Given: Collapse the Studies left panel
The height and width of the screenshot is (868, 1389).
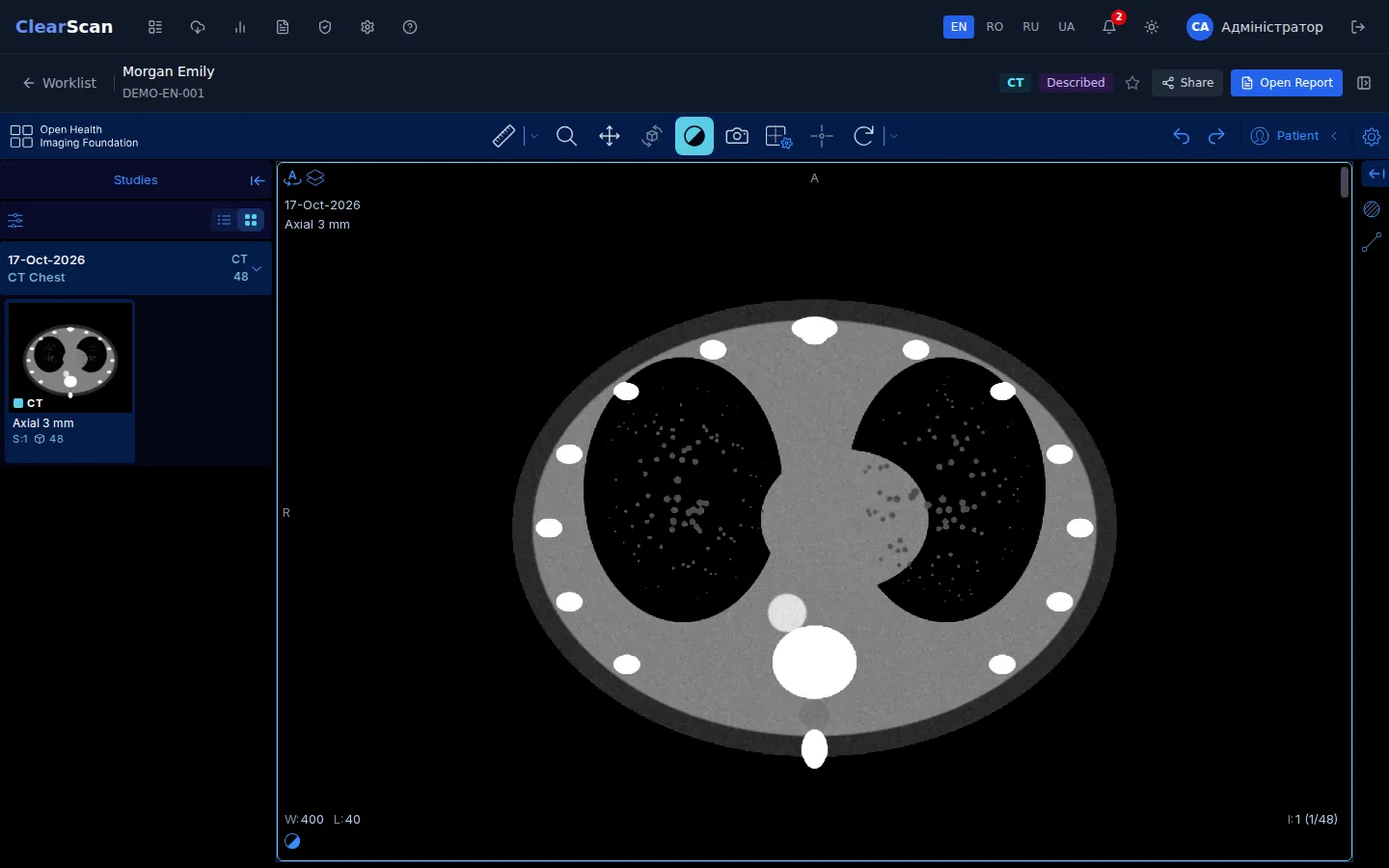Looking at the screenshot, I should coord(258,180).
